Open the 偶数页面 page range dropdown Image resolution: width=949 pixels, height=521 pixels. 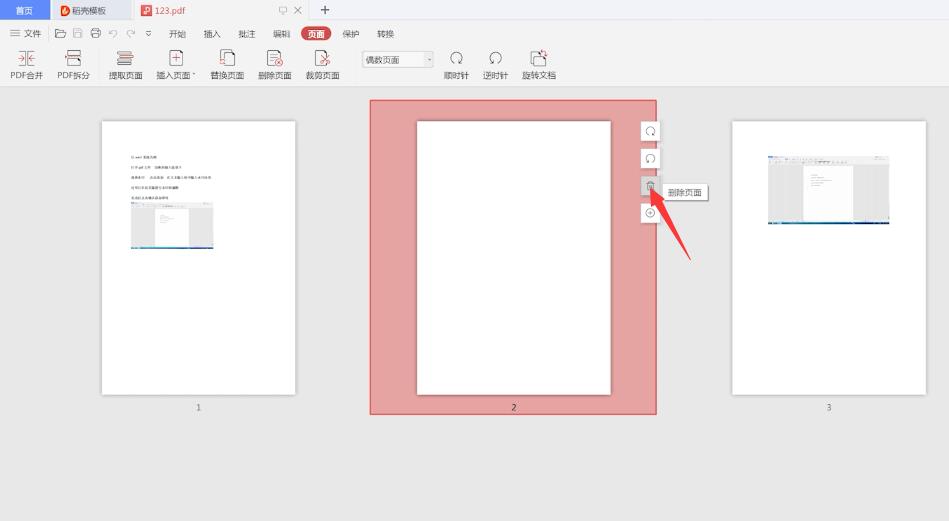coord(398,59)
